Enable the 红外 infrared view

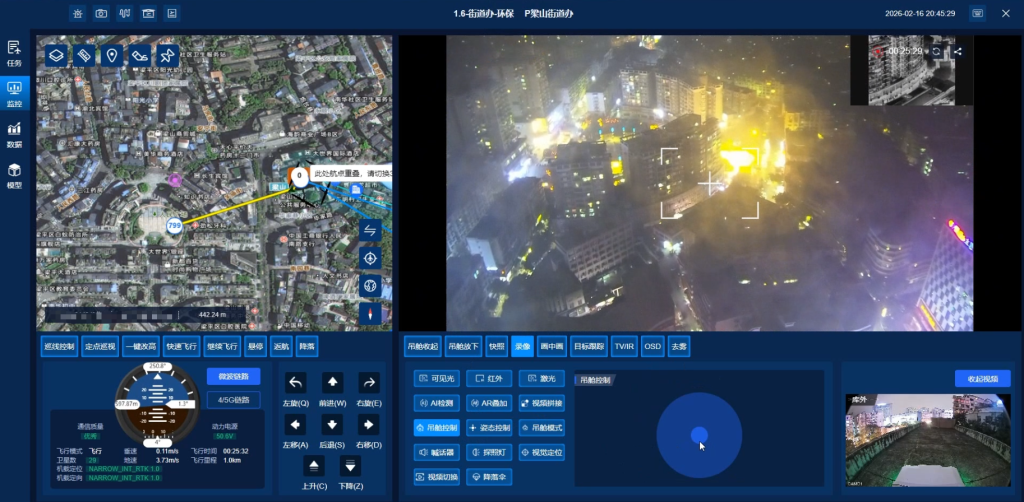coord(489,379)
